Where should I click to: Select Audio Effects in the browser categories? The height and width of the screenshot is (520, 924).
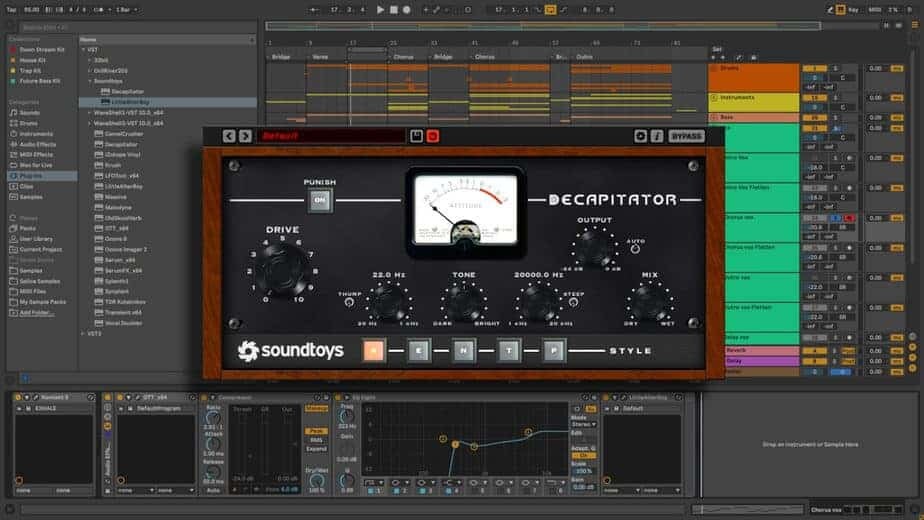point(38,144)
